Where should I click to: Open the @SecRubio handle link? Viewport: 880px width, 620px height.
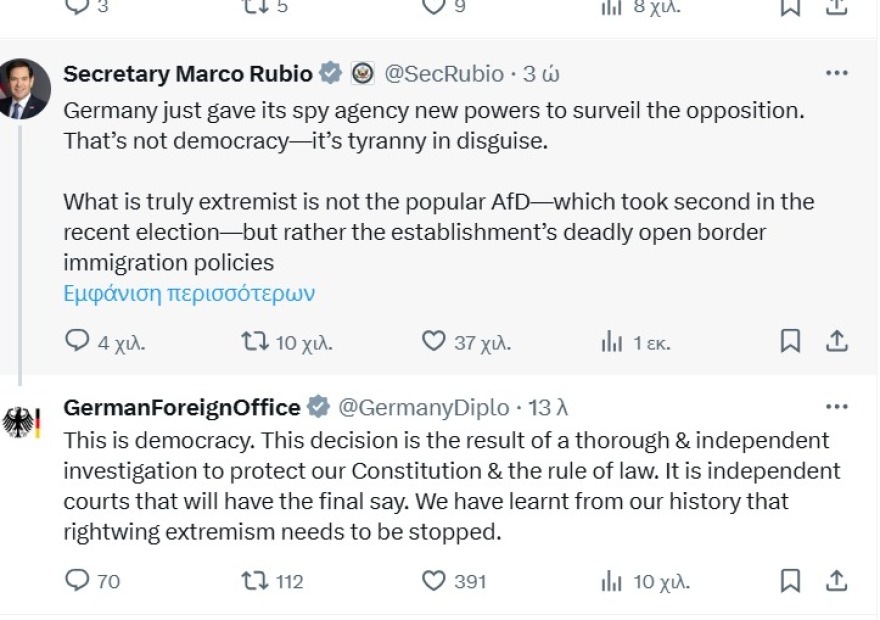444,74
